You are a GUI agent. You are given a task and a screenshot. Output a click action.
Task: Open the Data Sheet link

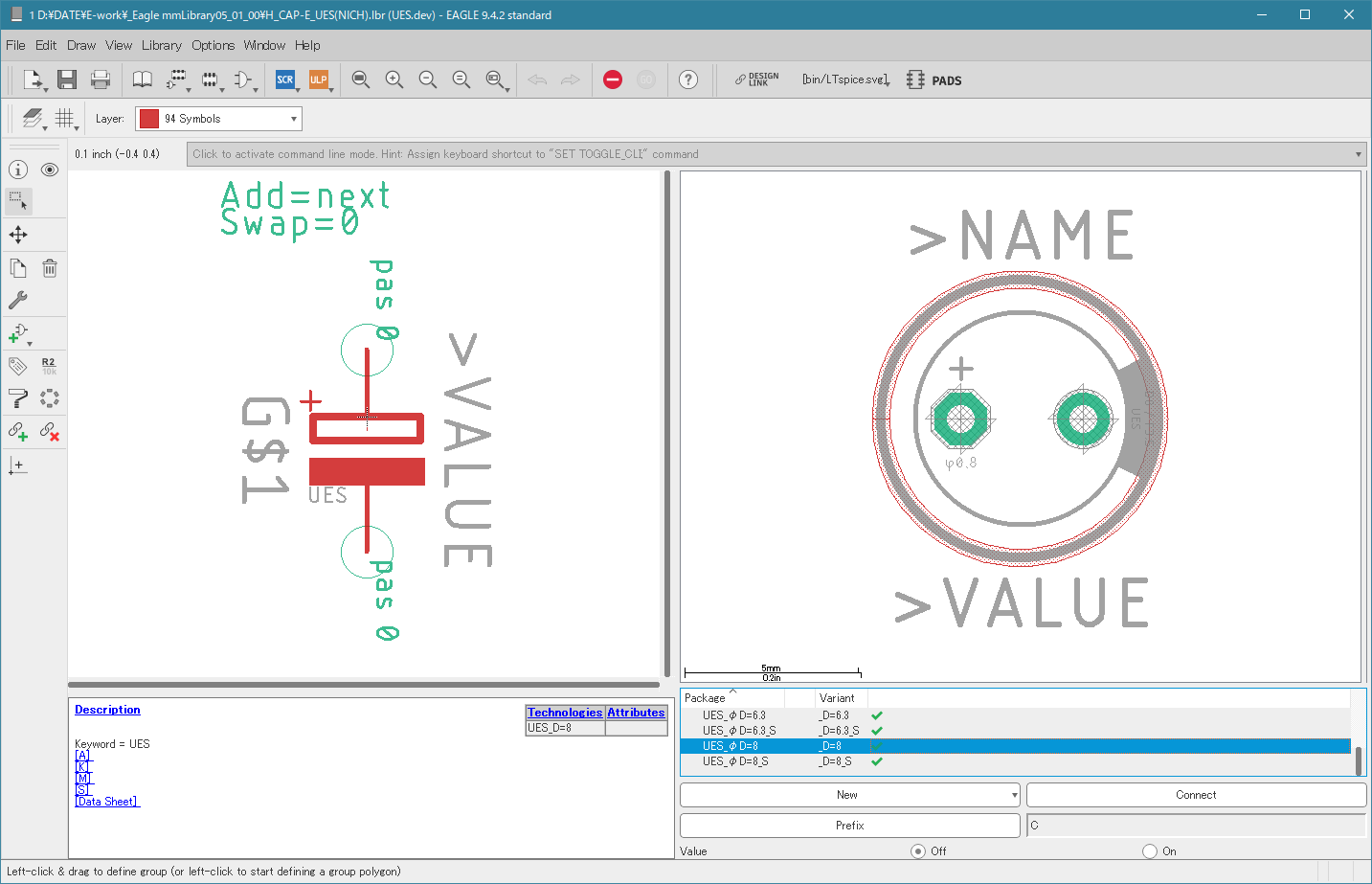[107, 802]
